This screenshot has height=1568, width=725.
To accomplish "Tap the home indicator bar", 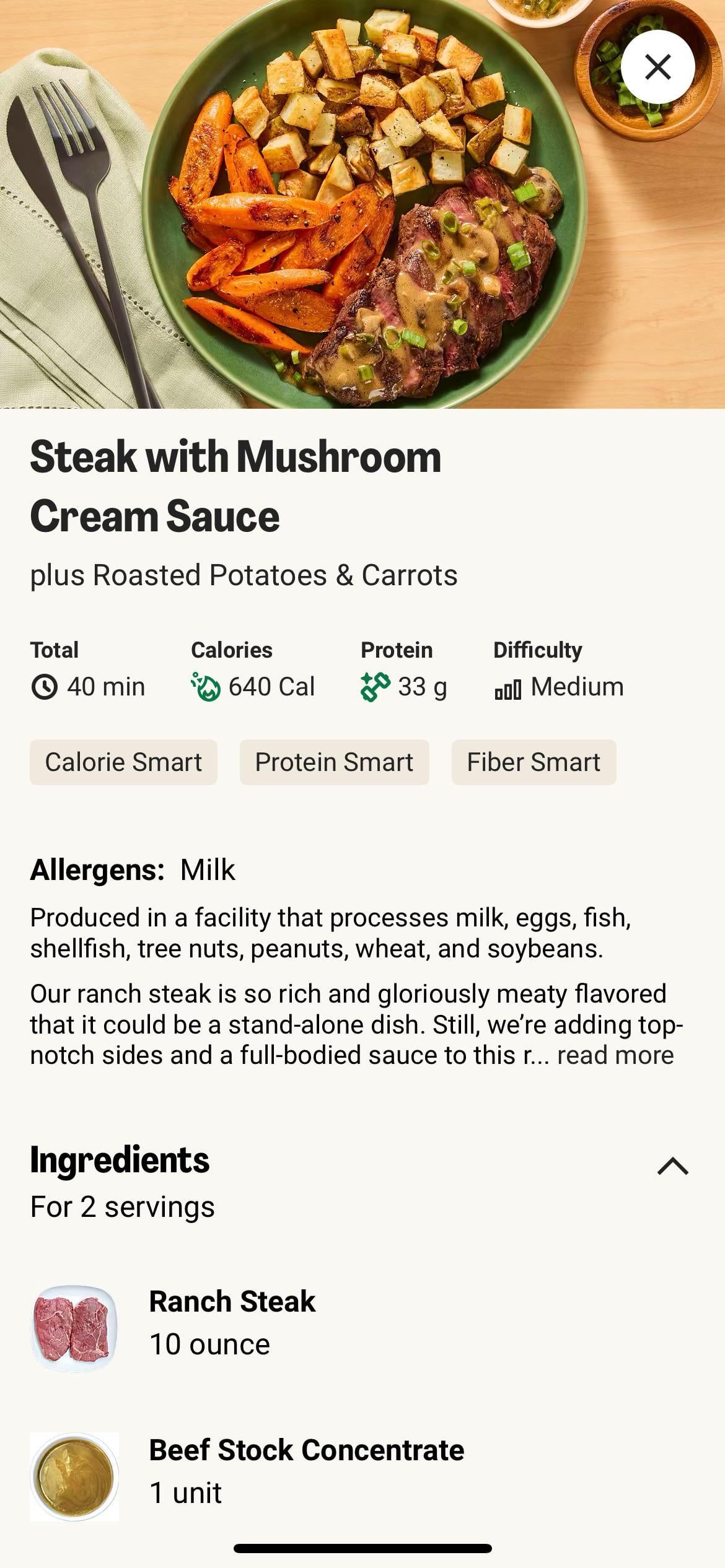I will pos(362,1548).
